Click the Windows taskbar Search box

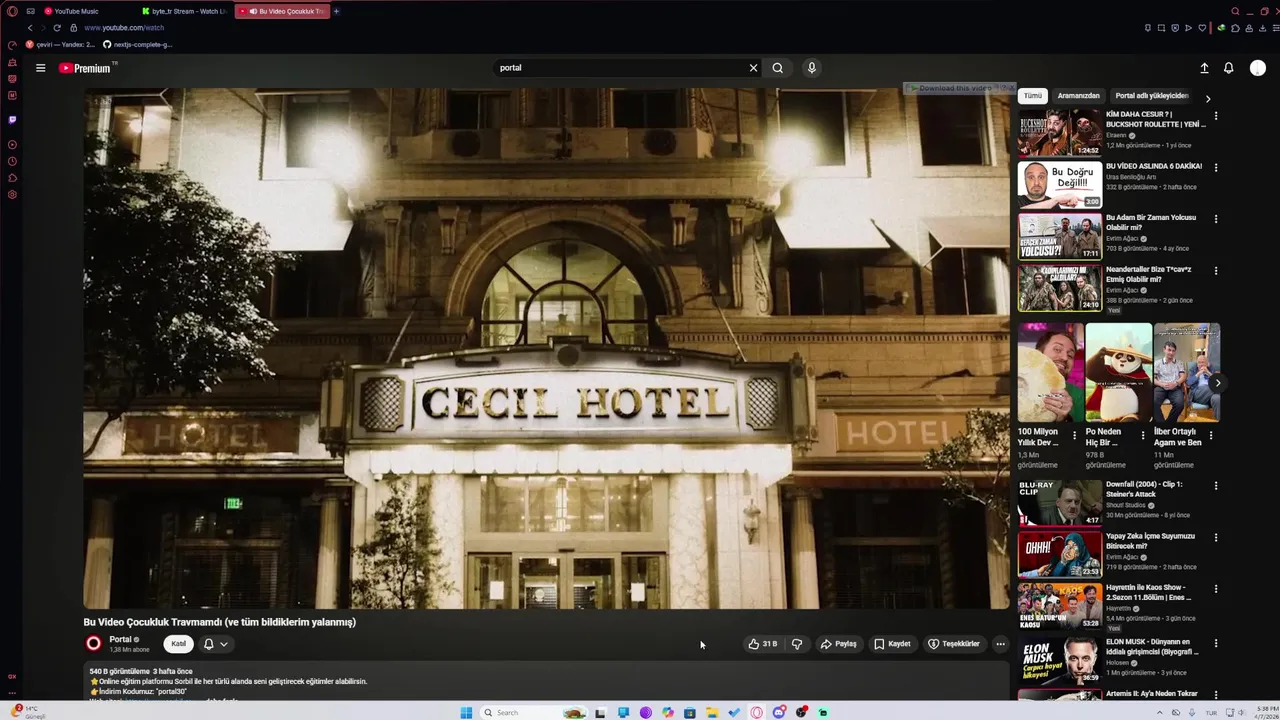[x=532, y=713]
